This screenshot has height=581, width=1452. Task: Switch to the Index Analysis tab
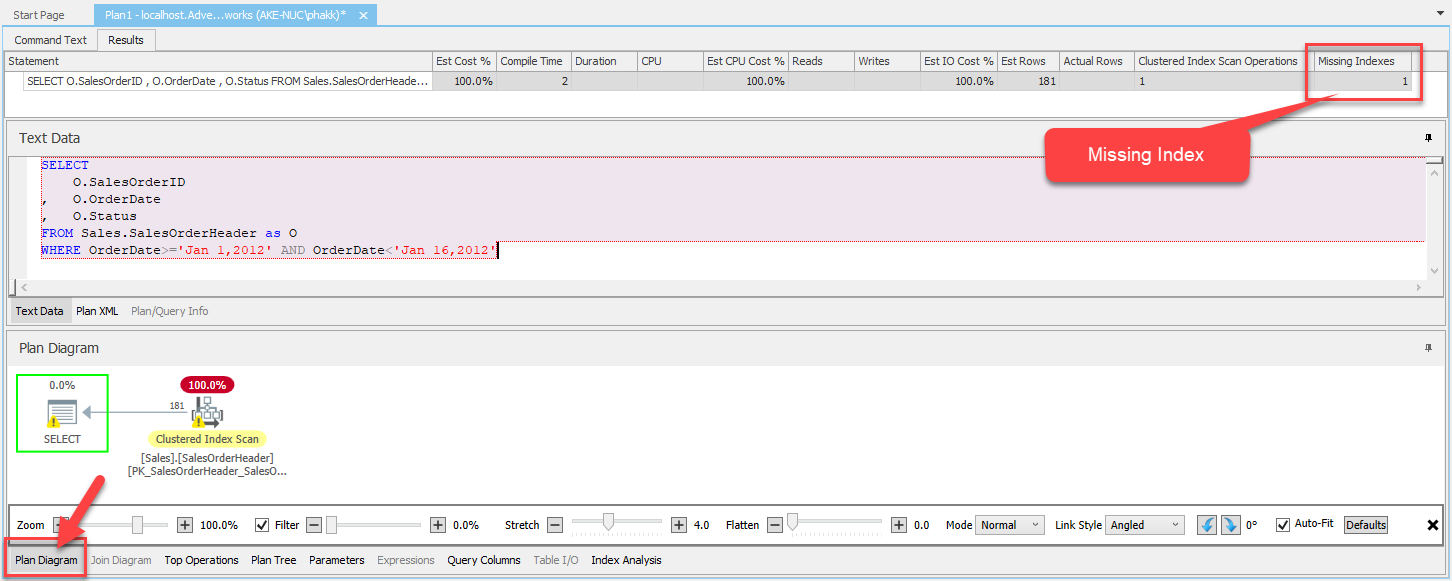tap(626, 560)
